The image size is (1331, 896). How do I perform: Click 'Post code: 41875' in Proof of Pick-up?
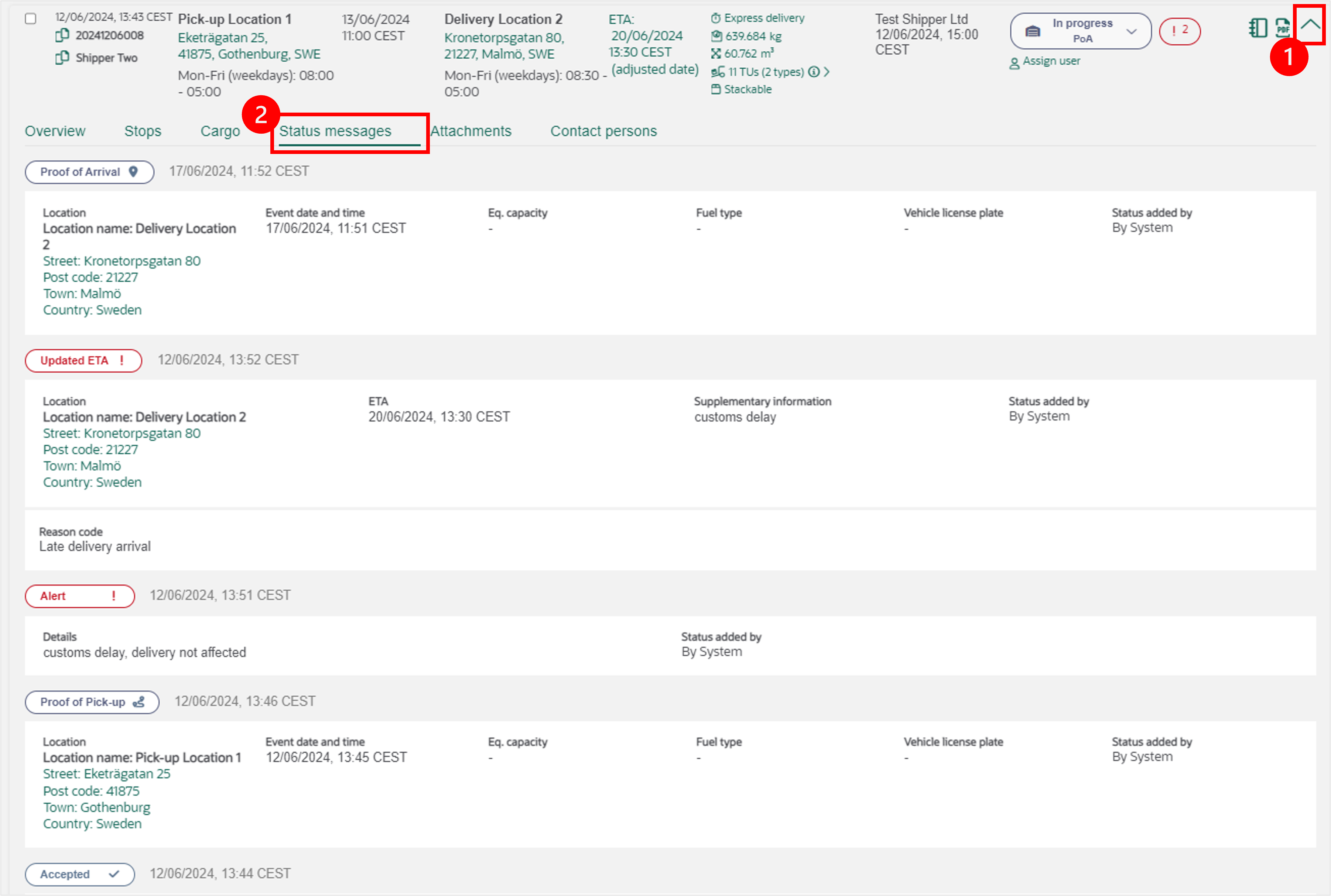(x=91, y=792)
